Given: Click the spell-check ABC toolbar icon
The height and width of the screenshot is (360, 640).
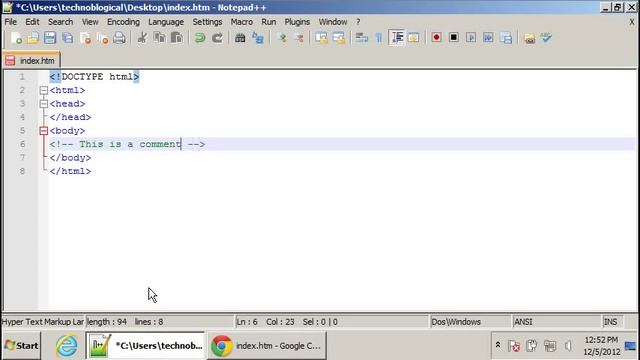Looking at the screenshot, I should click(547, 38).
